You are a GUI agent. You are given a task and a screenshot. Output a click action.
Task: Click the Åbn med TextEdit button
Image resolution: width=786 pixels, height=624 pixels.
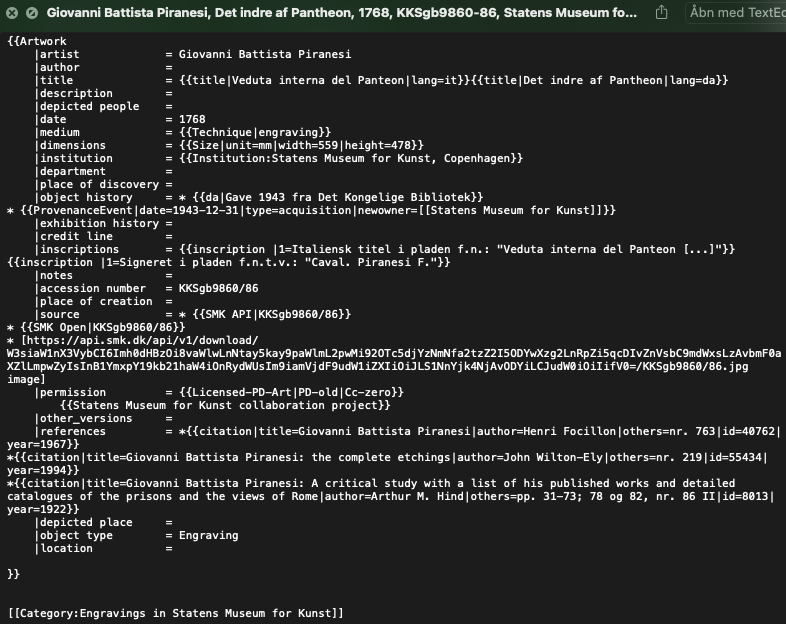point(737,13)
